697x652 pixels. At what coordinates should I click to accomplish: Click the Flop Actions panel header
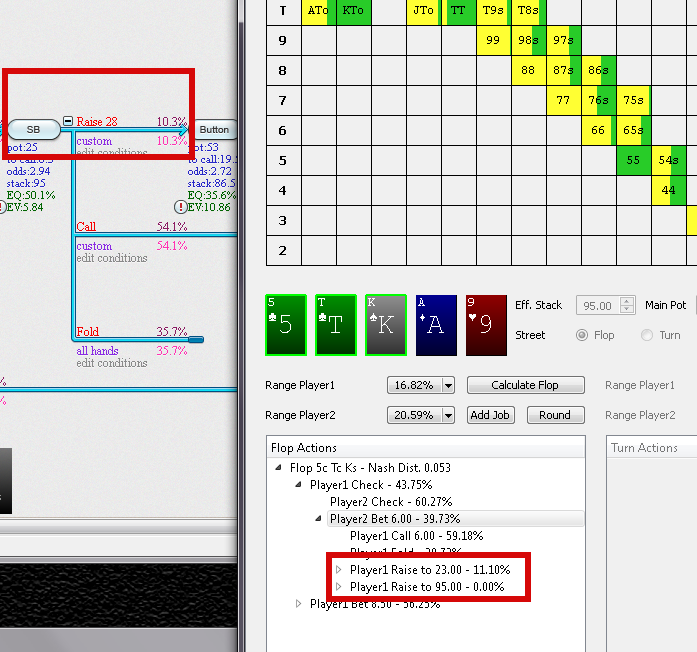point(425,448)
